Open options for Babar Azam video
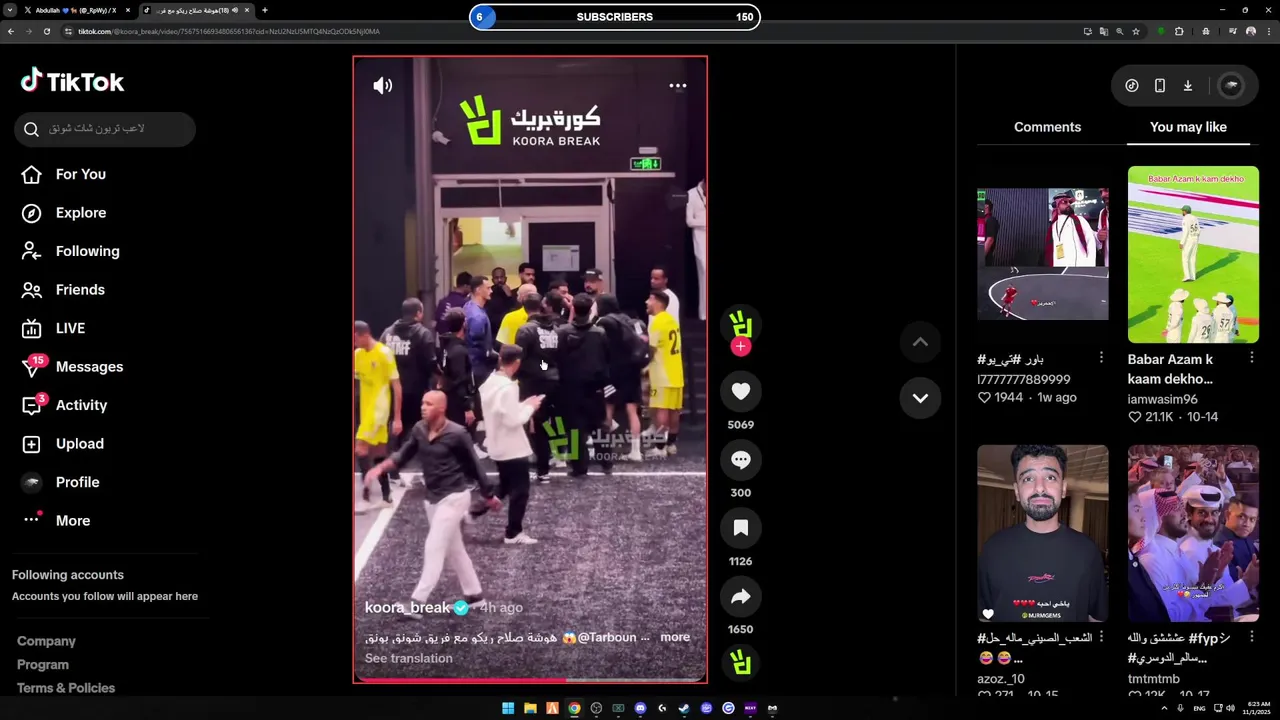 (x=1252, y=358)
